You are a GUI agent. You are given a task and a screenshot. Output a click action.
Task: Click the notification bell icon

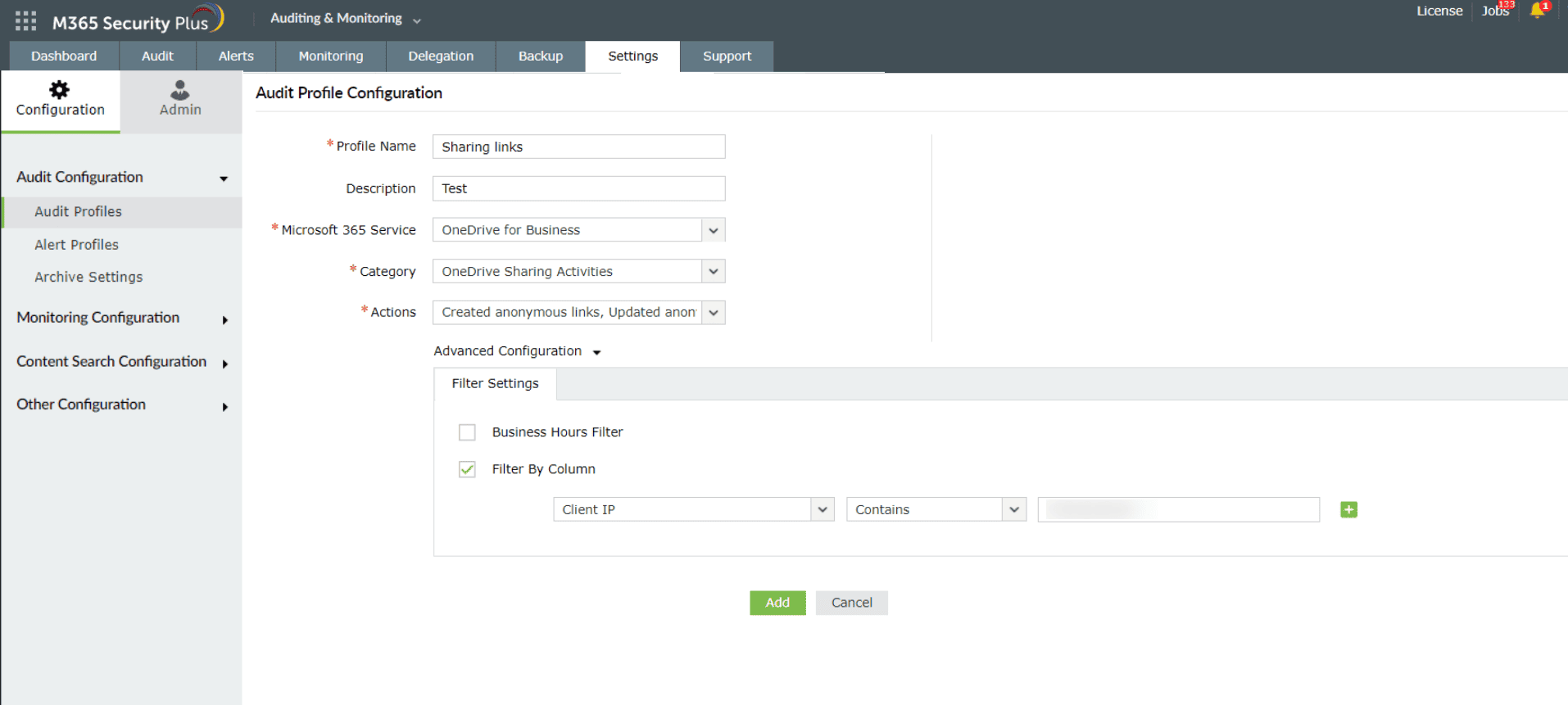click(x=1538, y=10)
